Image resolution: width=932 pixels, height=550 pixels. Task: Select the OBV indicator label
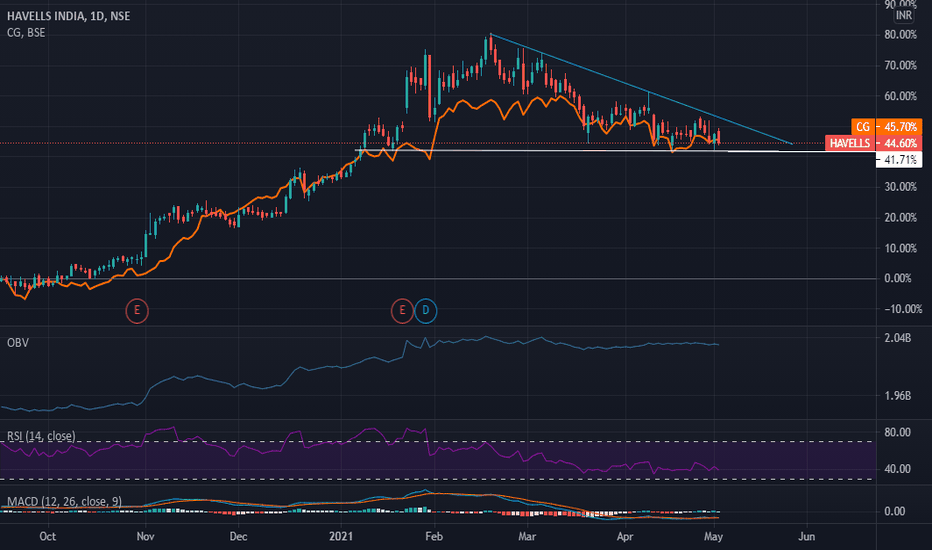(18, 342)
